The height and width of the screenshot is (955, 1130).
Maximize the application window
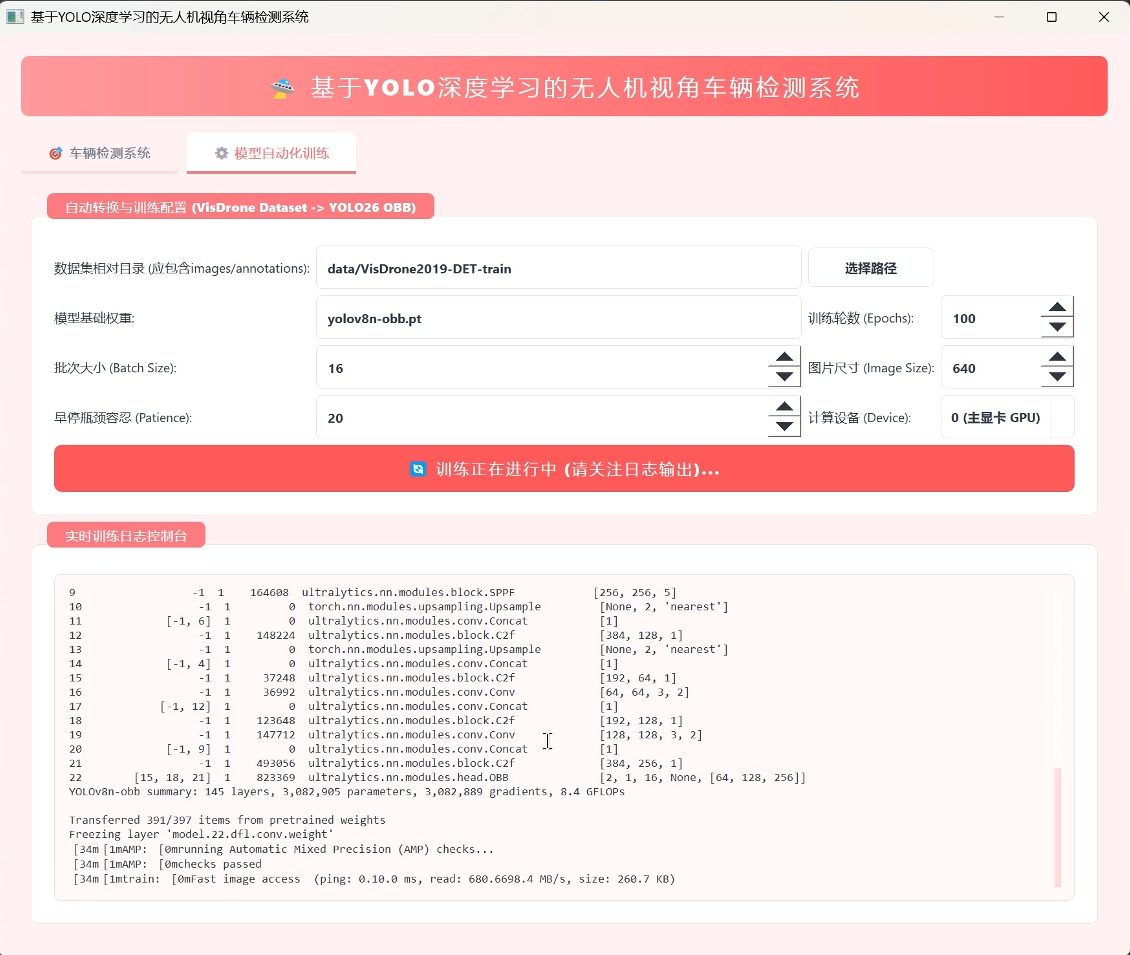[1051, 17]
